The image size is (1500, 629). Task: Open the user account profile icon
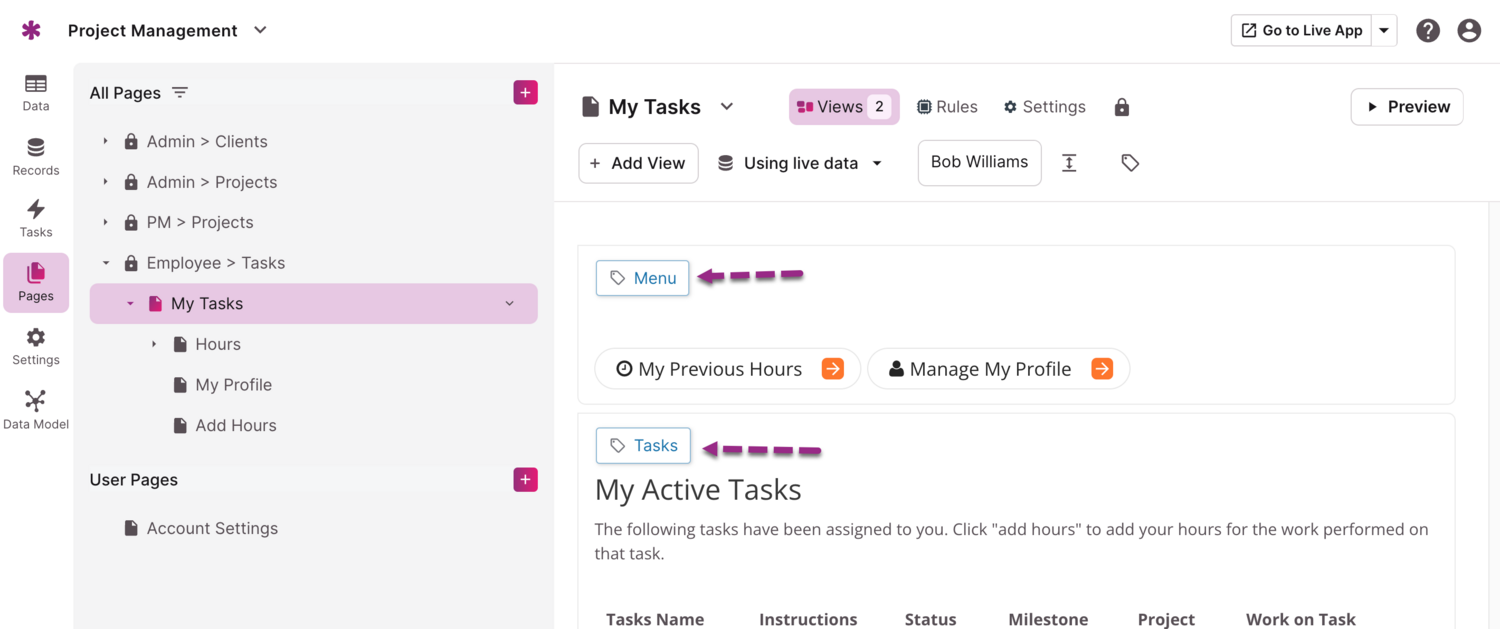[x=1469, y=31]
